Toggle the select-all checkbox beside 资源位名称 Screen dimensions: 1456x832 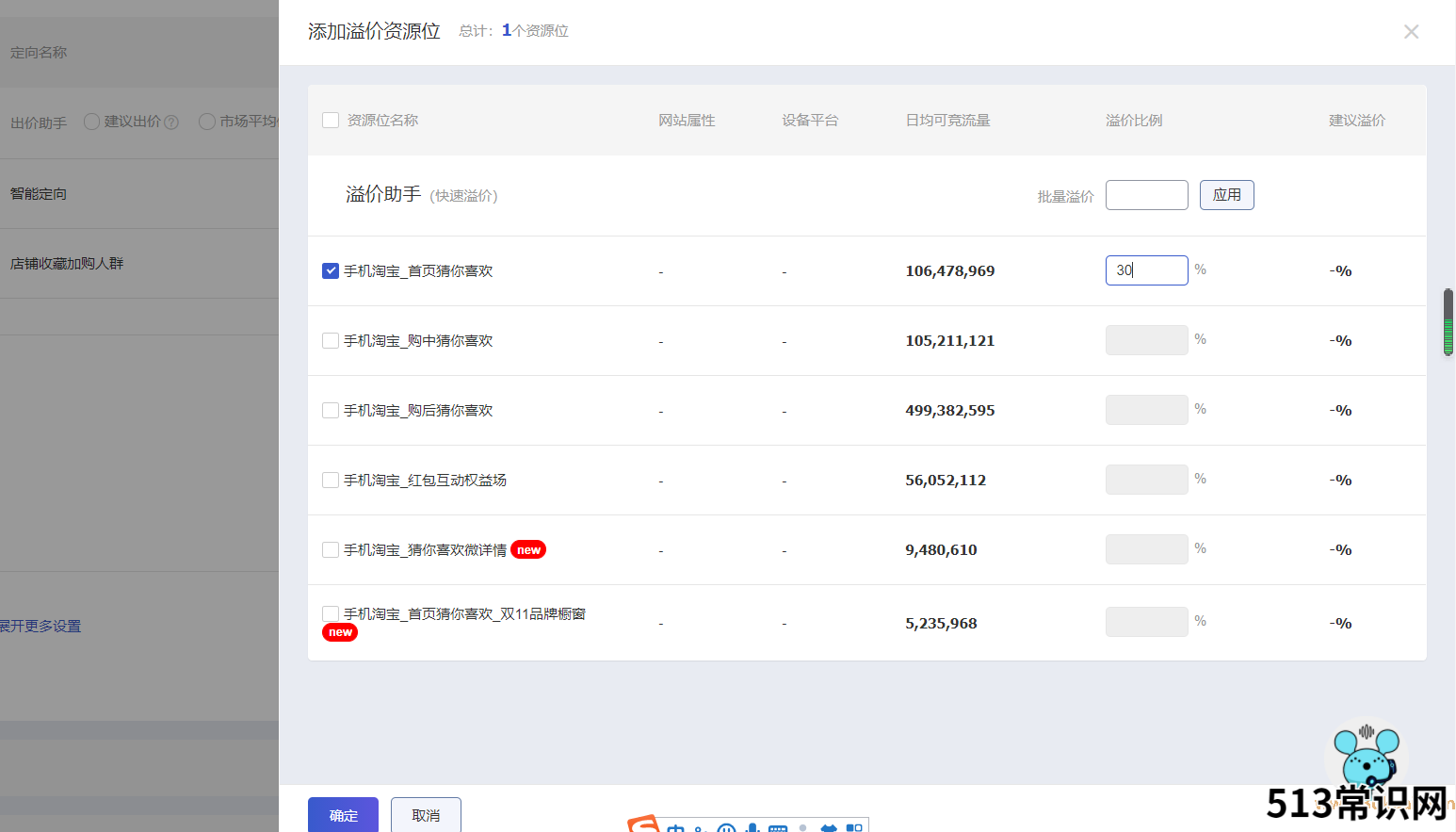coord(331,120)
